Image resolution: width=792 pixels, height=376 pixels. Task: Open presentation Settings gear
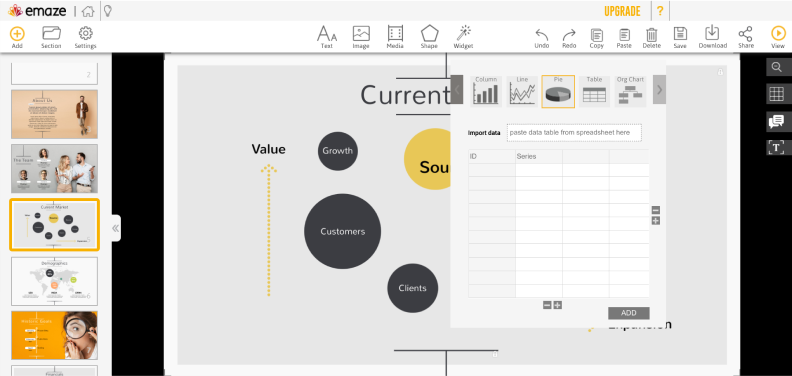tap(85, 37)
